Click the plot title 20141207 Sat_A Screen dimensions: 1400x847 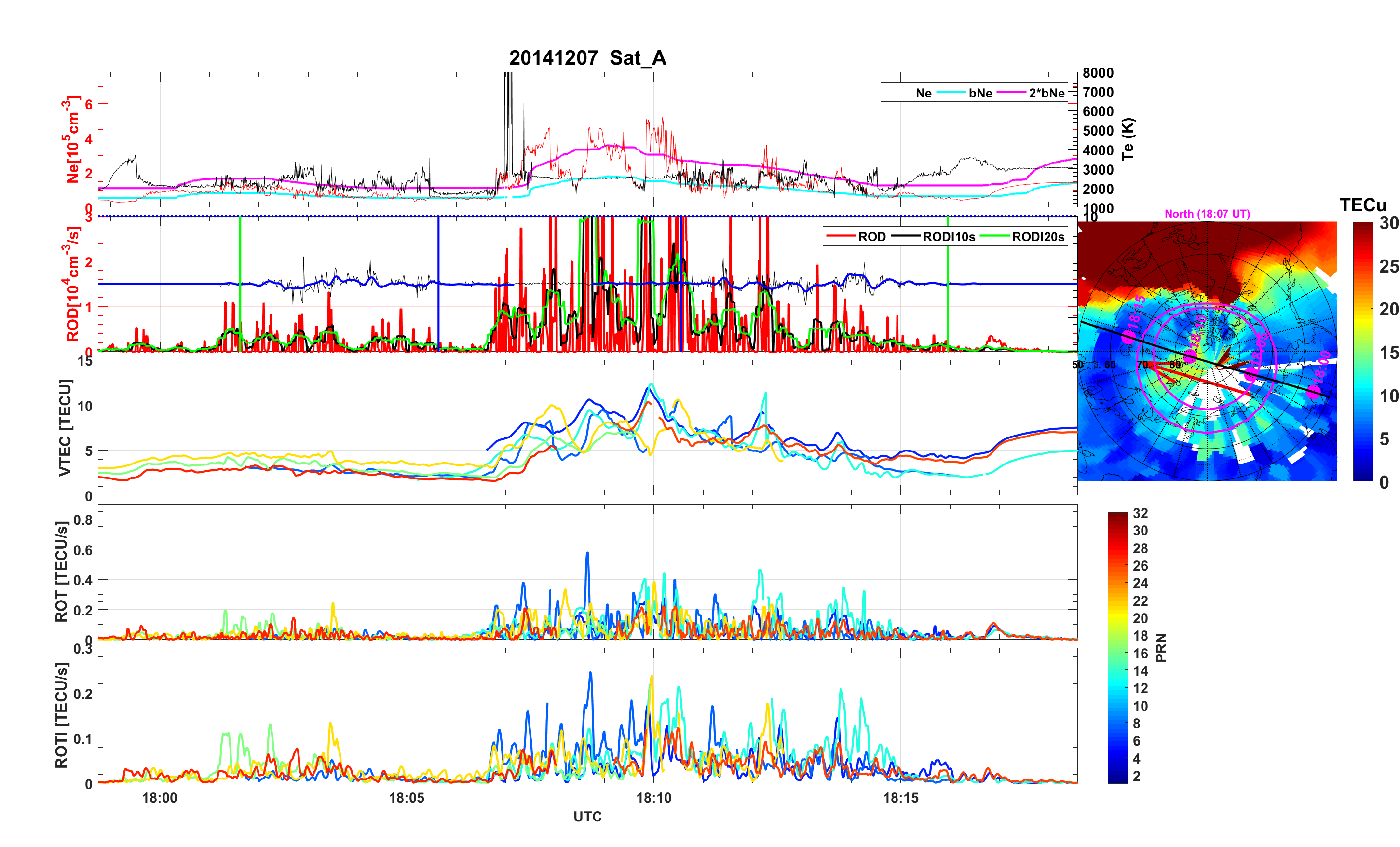point(587,58)
